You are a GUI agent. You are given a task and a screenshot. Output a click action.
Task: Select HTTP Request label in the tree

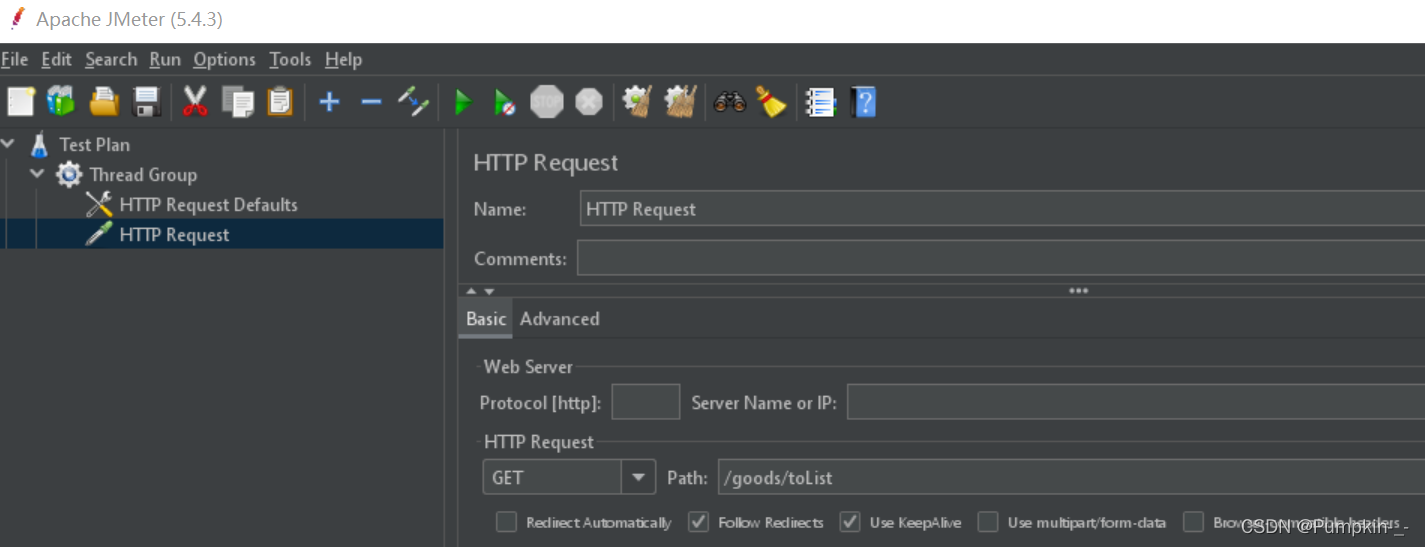click(174, 235)
